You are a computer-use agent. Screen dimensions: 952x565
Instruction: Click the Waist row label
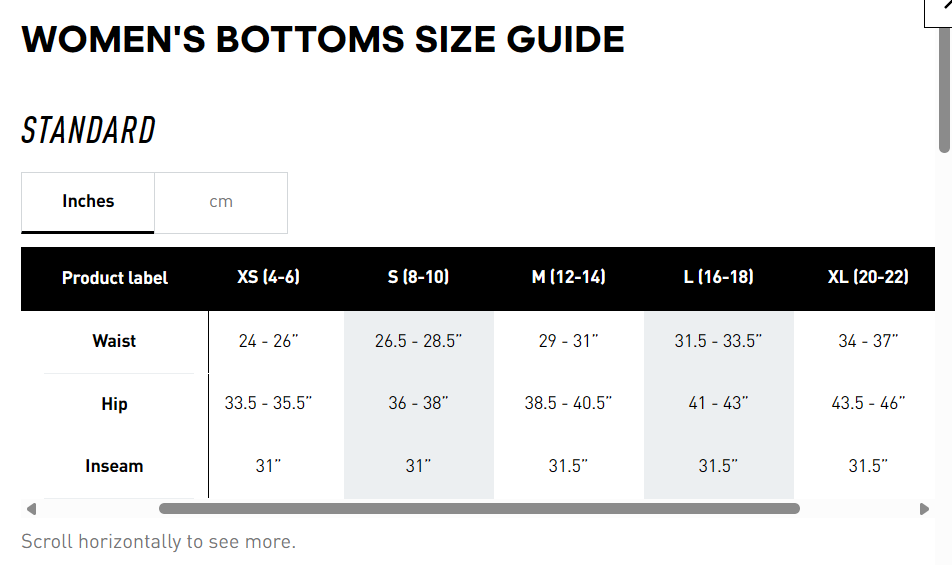pyautogui.click(x=114, y=341)
